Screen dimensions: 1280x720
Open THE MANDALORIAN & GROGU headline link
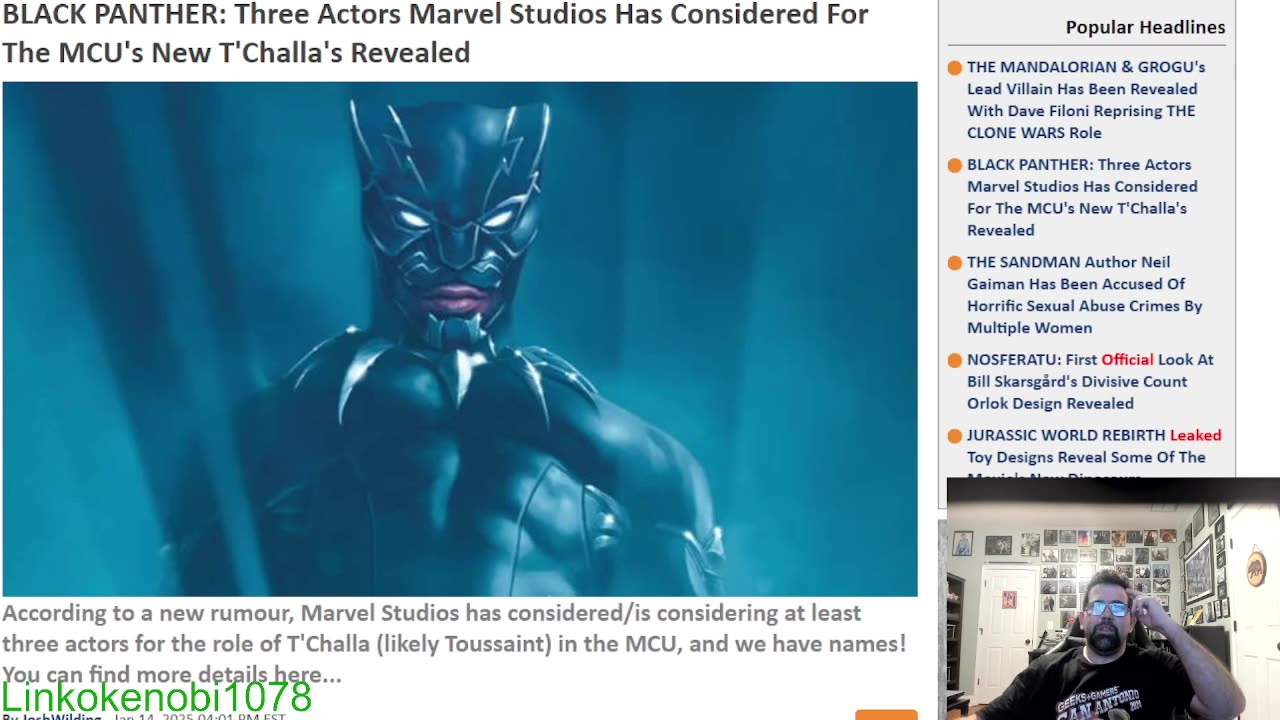[1086, 100]
